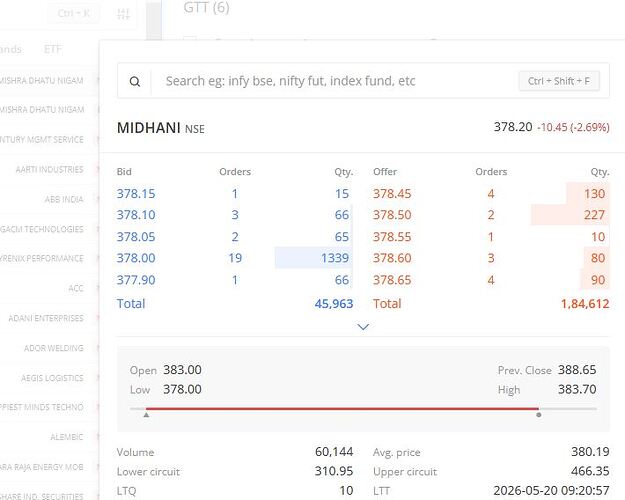
Task: Click the Avg. price value 380.19
Action: [x=590, y=452]
